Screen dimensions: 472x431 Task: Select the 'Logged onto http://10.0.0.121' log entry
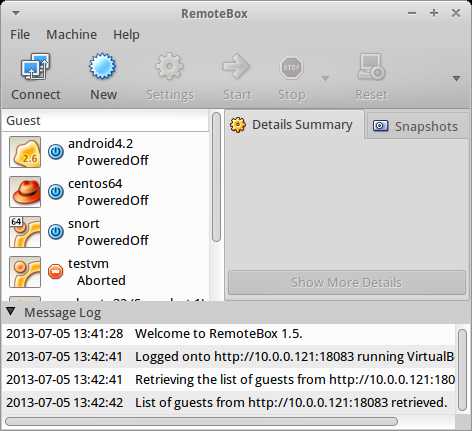coord(228,357)
